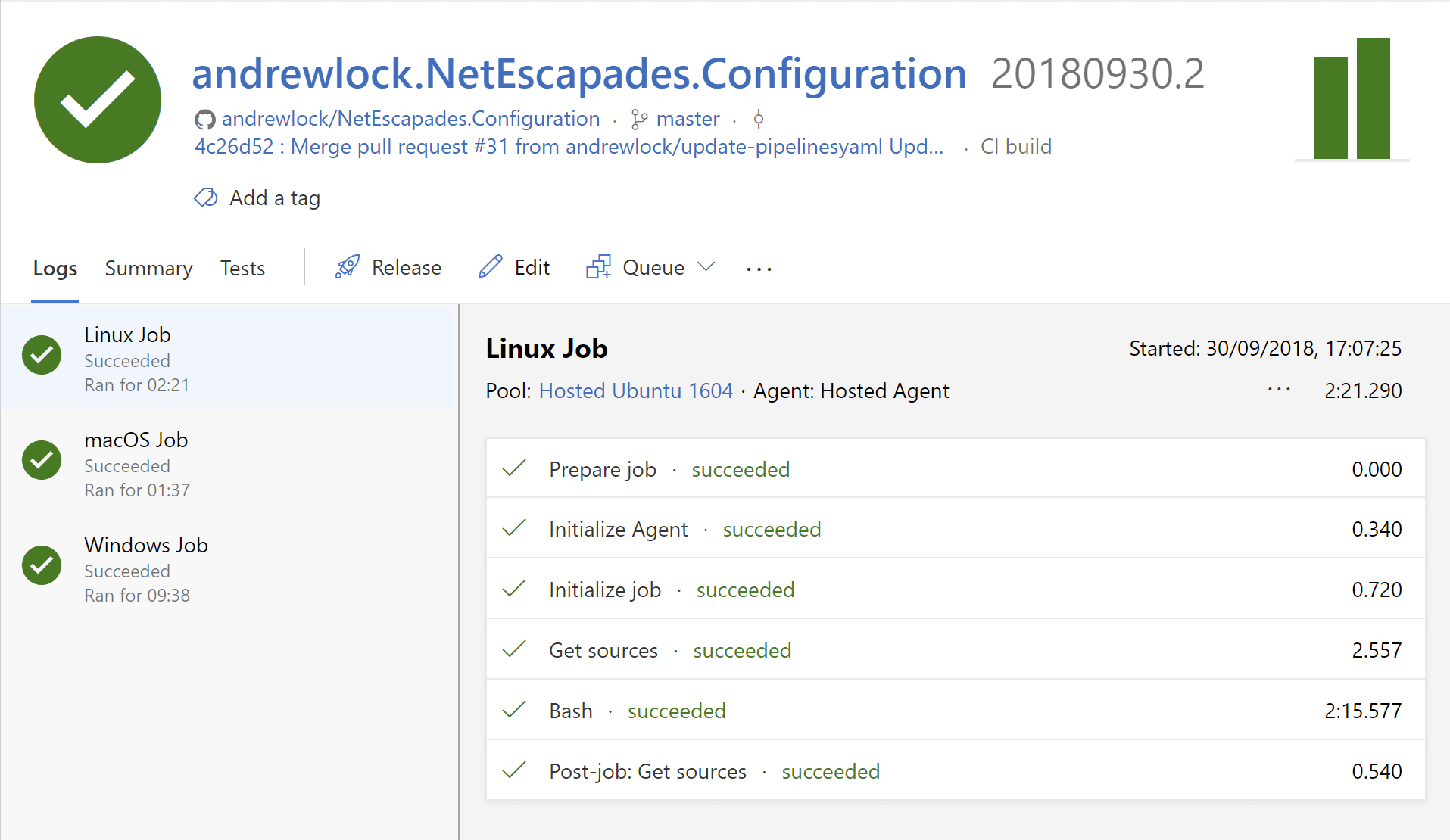
Task: Click the Ran for 09:38 text
Action: pos(137,596)
